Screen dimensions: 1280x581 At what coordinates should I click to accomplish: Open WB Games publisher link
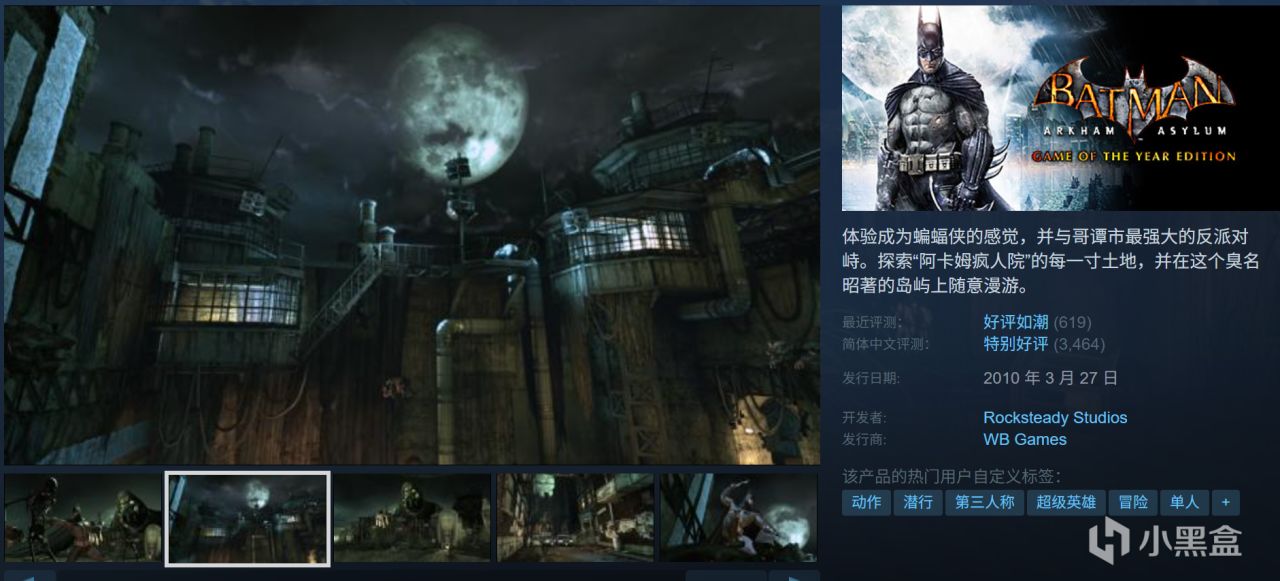pyautogui.click(x=1025, y=440)
